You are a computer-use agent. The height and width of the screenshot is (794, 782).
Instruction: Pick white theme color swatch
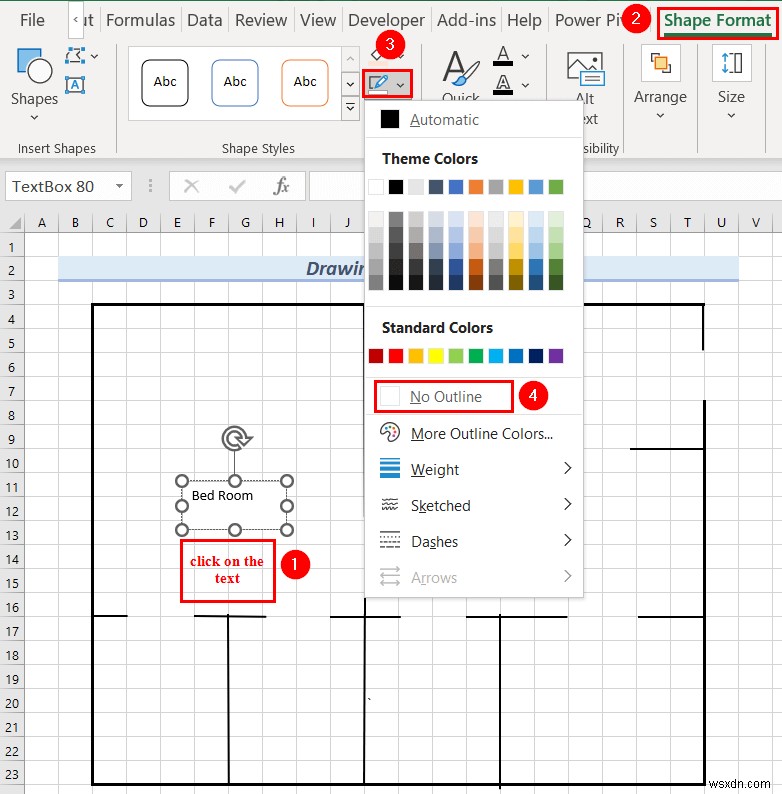point(376,187)
